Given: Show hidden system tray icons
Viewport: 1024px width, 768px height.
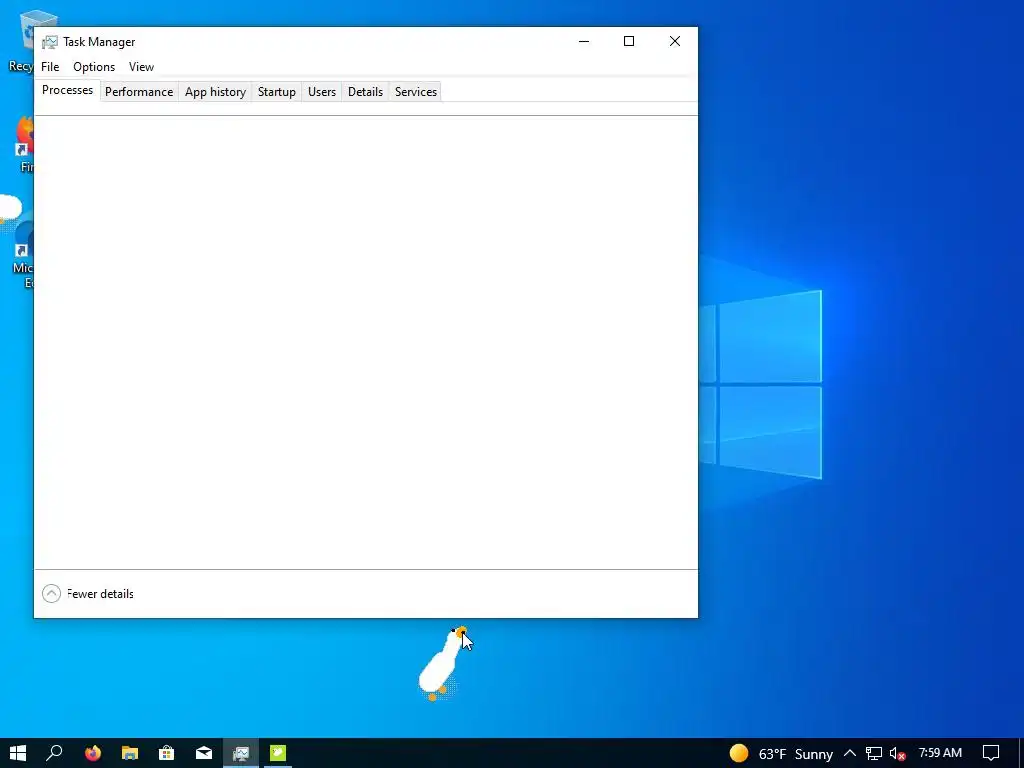Looking at the screenshot, I should point(850,753).
